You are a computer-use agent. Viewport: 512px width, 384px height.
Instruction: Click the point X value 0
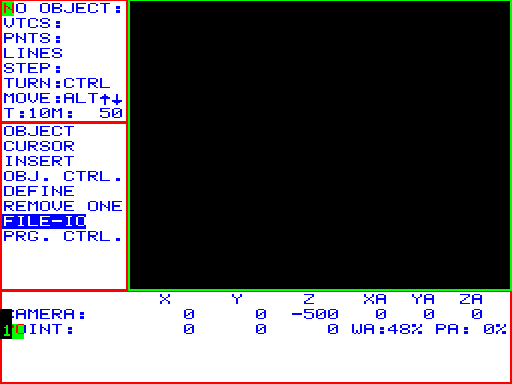pos(189,329)
